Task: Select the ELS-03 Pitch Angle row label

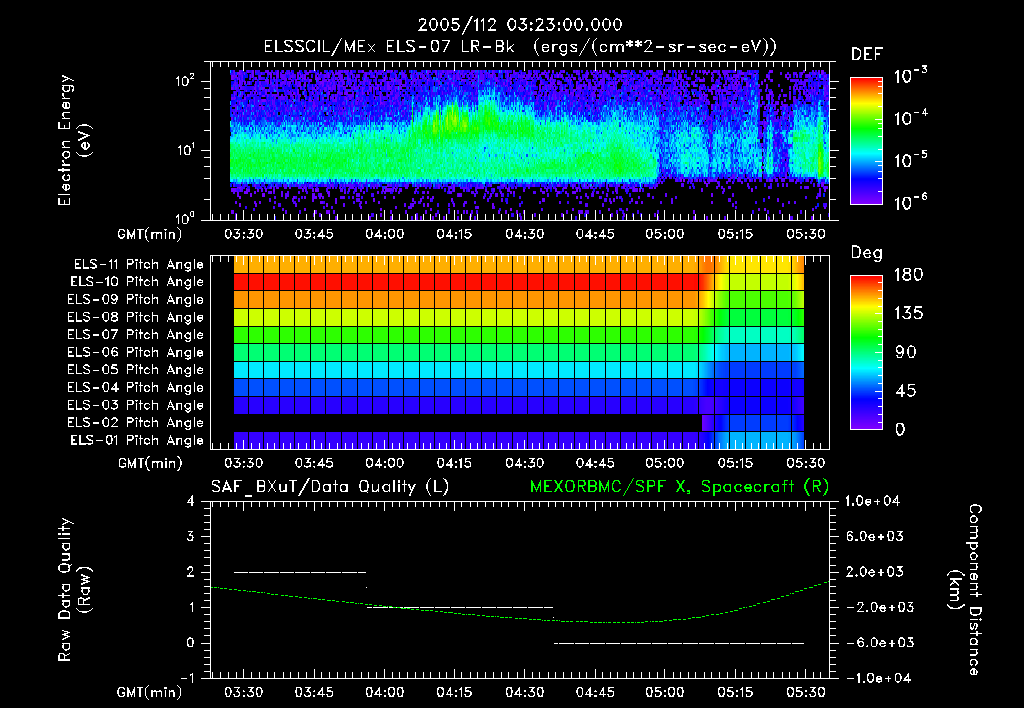Action: (x=136, y=405)
